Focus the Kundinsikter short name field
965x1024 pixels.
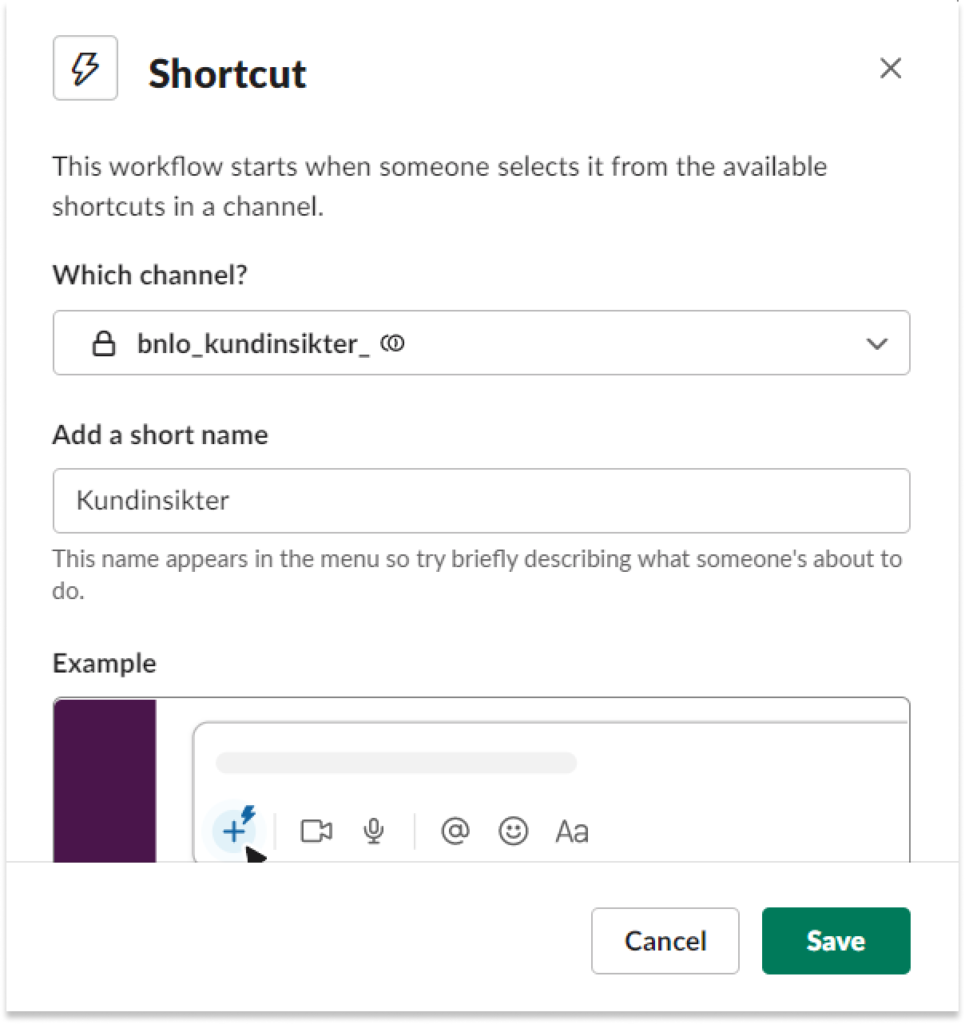tap(481, 500)
